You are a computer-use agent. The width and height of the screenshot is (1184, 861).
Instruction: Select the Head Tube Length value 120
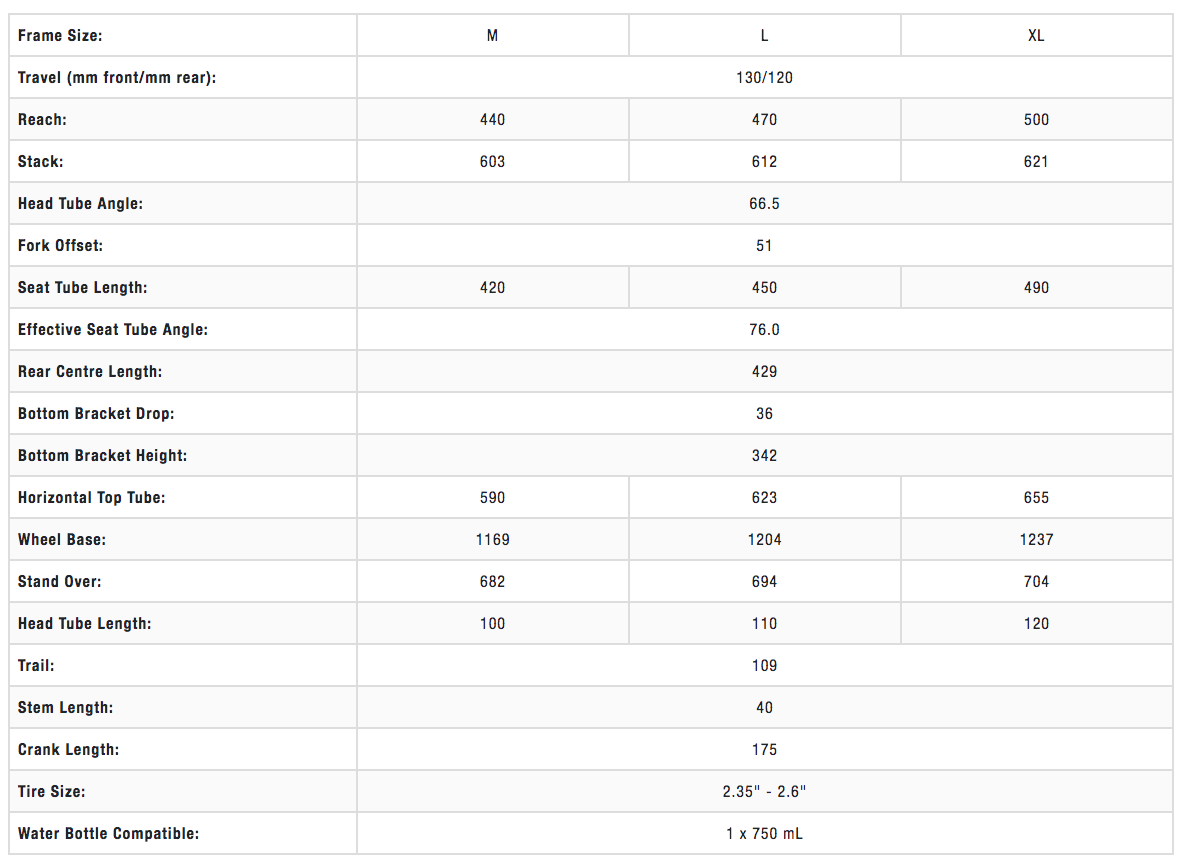coord(1036,624)
